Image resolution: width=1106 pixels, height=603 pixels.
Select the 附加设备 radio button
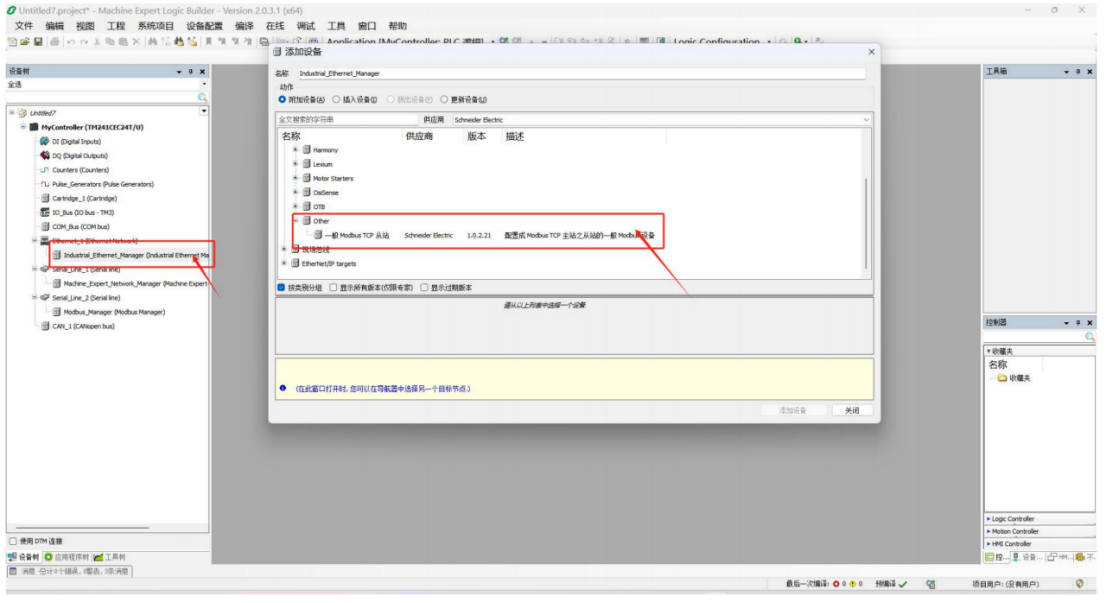pyautogui.click(x=282, y=99)
